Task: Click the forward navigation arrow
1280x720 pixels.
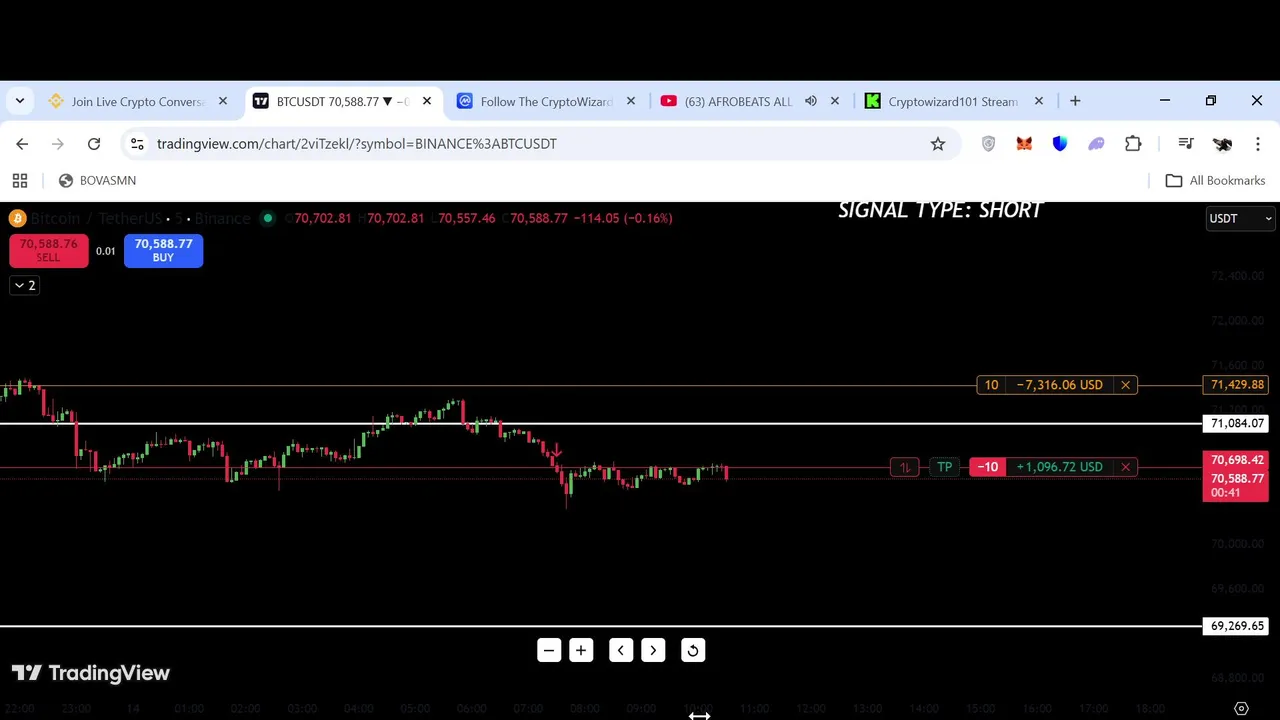Action: coord(58,144)
